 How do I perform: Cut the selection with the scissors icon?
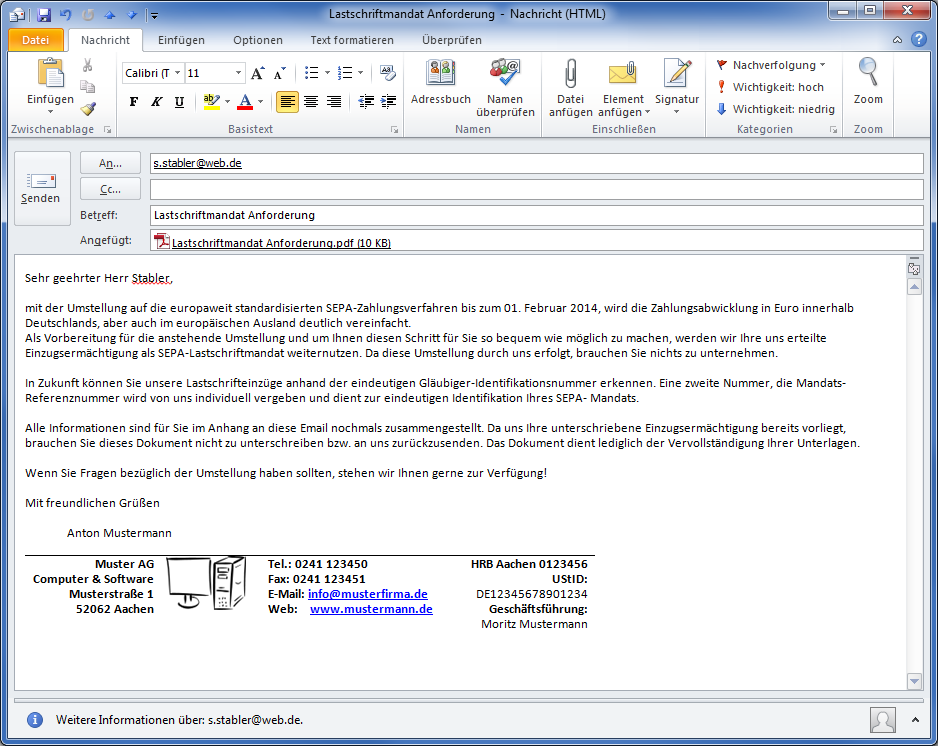88,65
